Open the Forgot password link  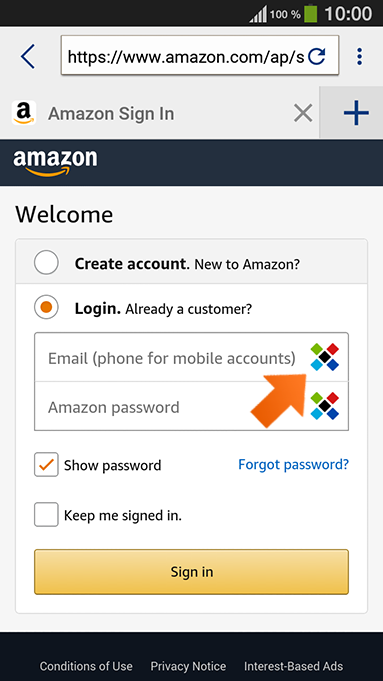tap(293, 465)
